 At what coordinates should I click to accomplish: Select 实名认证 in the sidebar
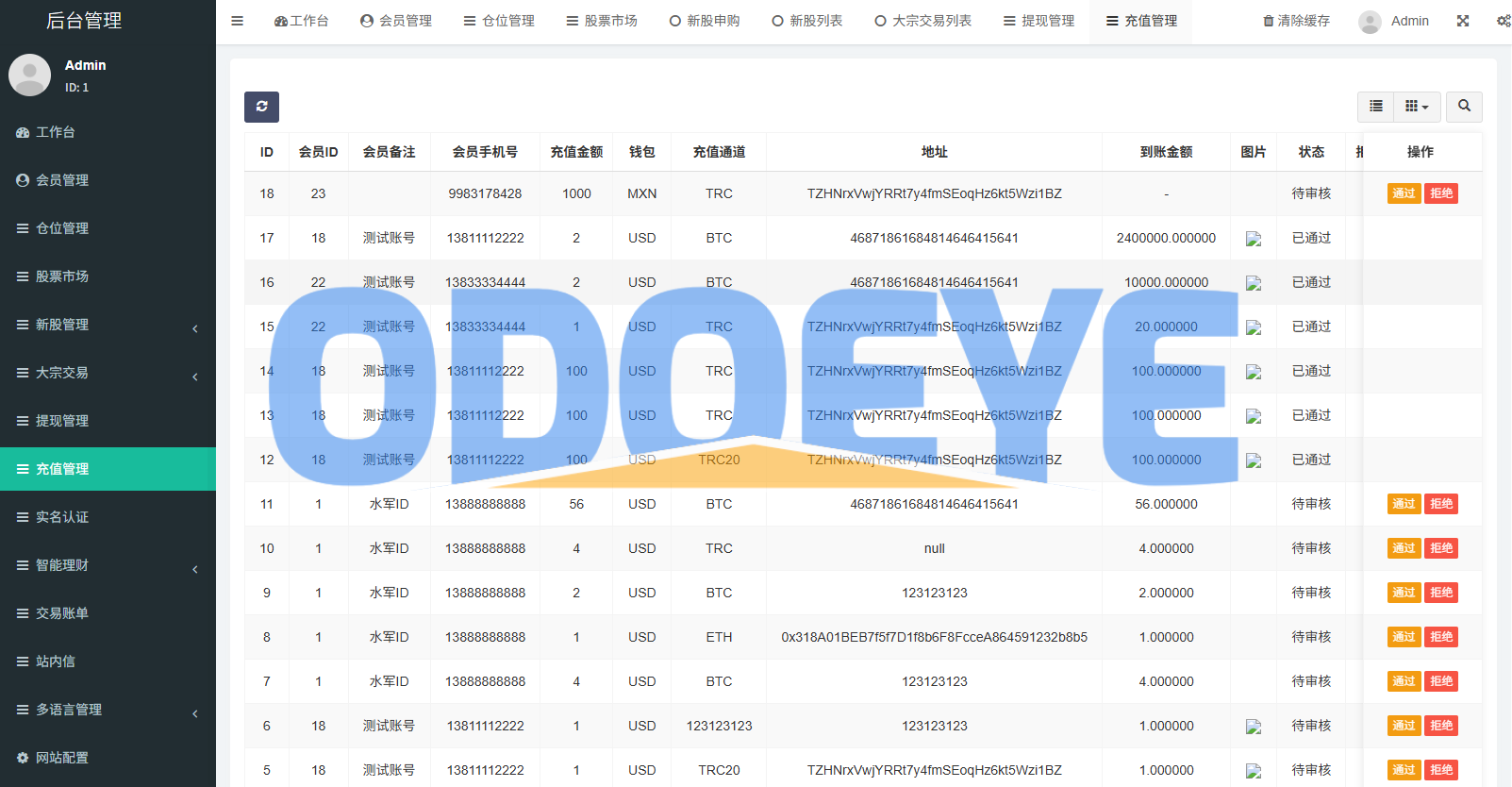click(x=62, y=517)
